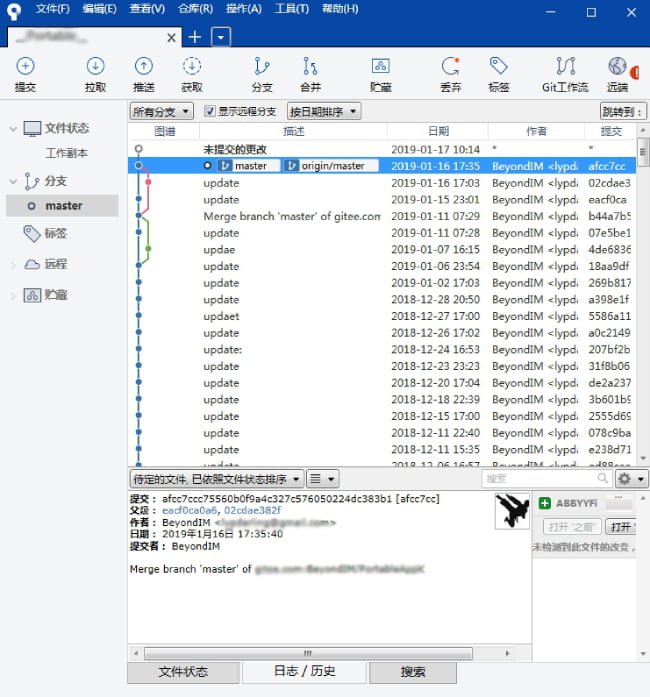Expand the 远程 section in the sidebar

13,265
